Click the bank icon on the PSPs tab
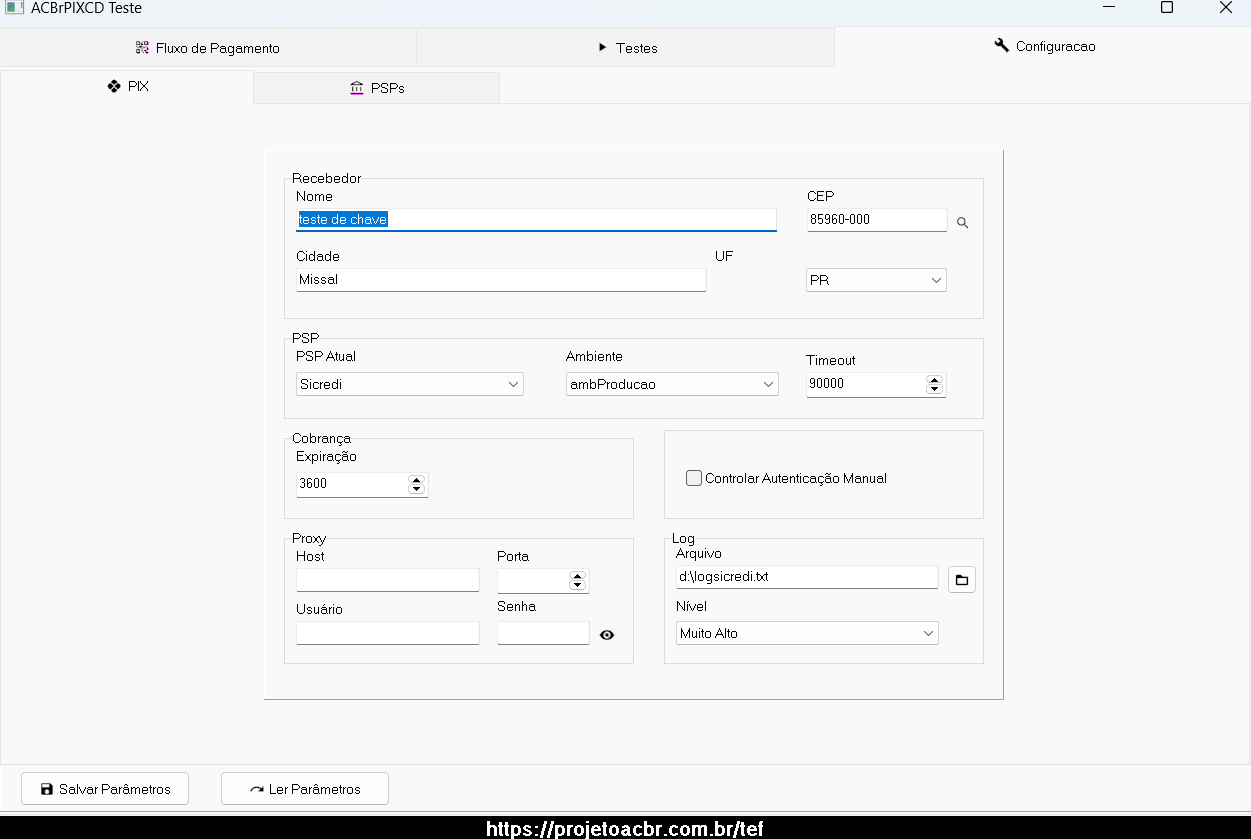1251x839 pixels. coord(357,88)
